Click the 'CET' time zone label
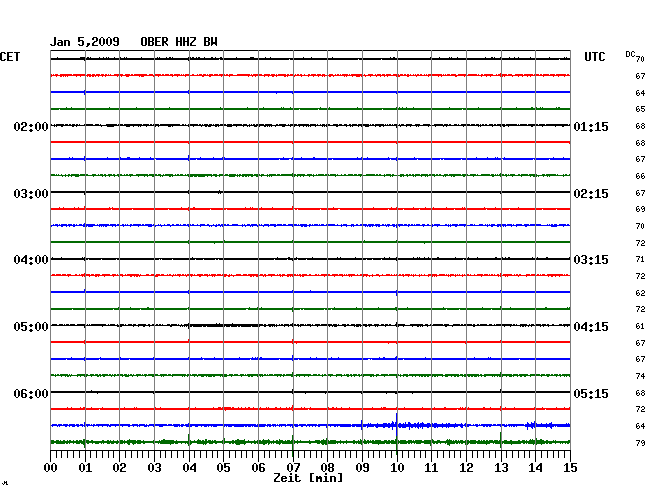This screenshot has width=650, height=494. 10,57
